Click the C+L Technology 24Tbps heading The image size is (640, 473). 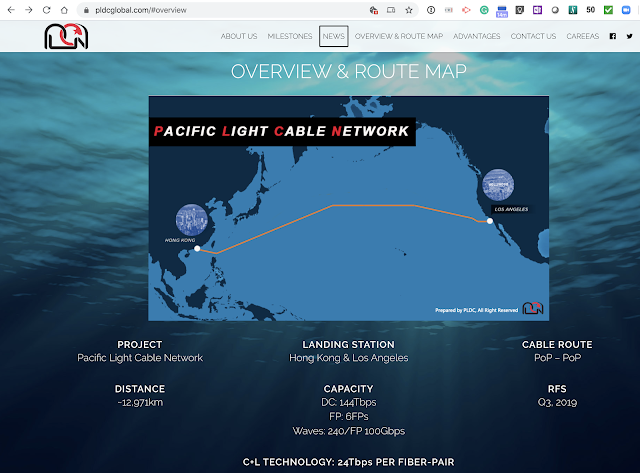[x=349, y=462]
